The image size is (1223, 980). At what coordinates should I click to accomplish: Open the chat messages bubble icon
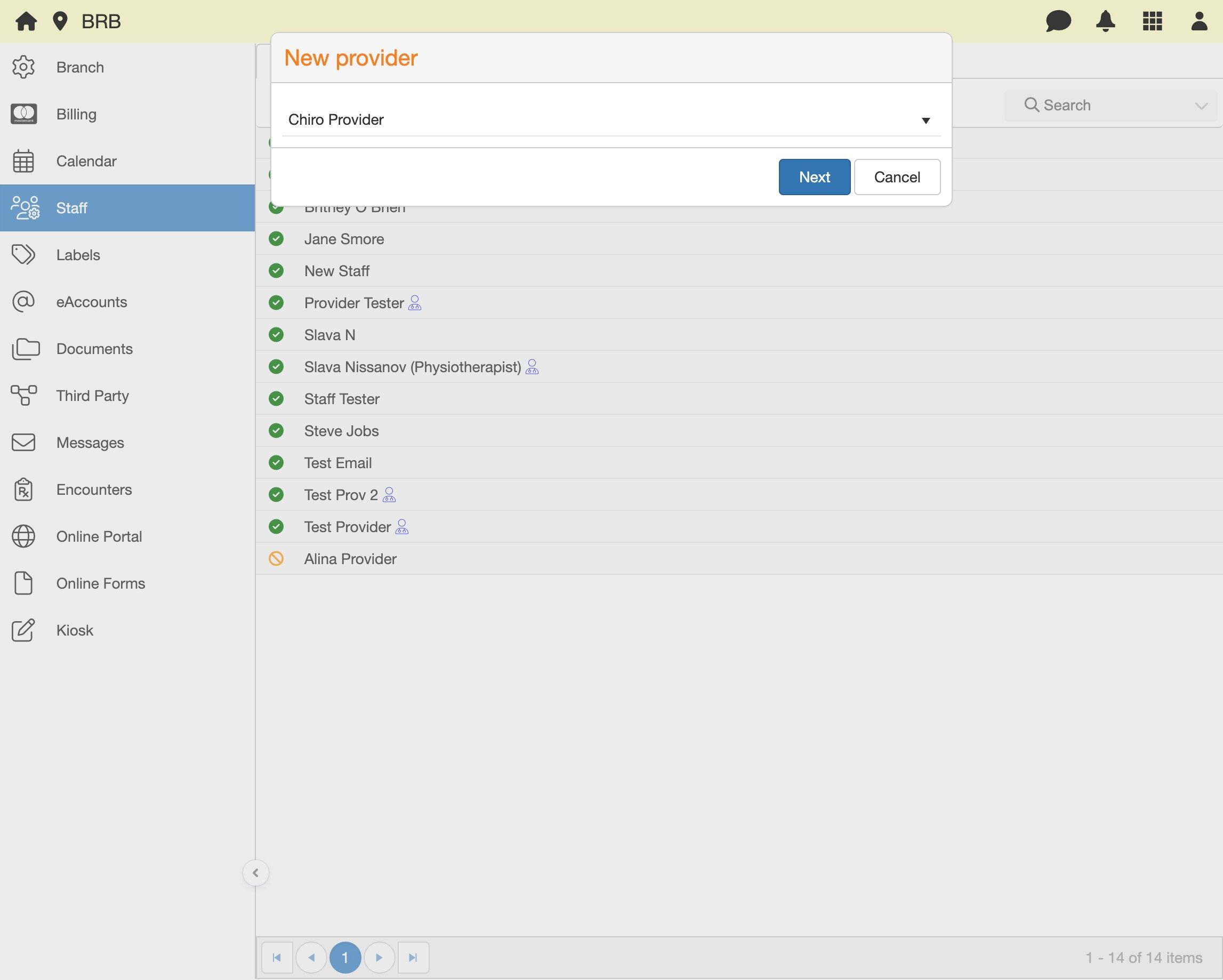click(x=1058, y=21)
